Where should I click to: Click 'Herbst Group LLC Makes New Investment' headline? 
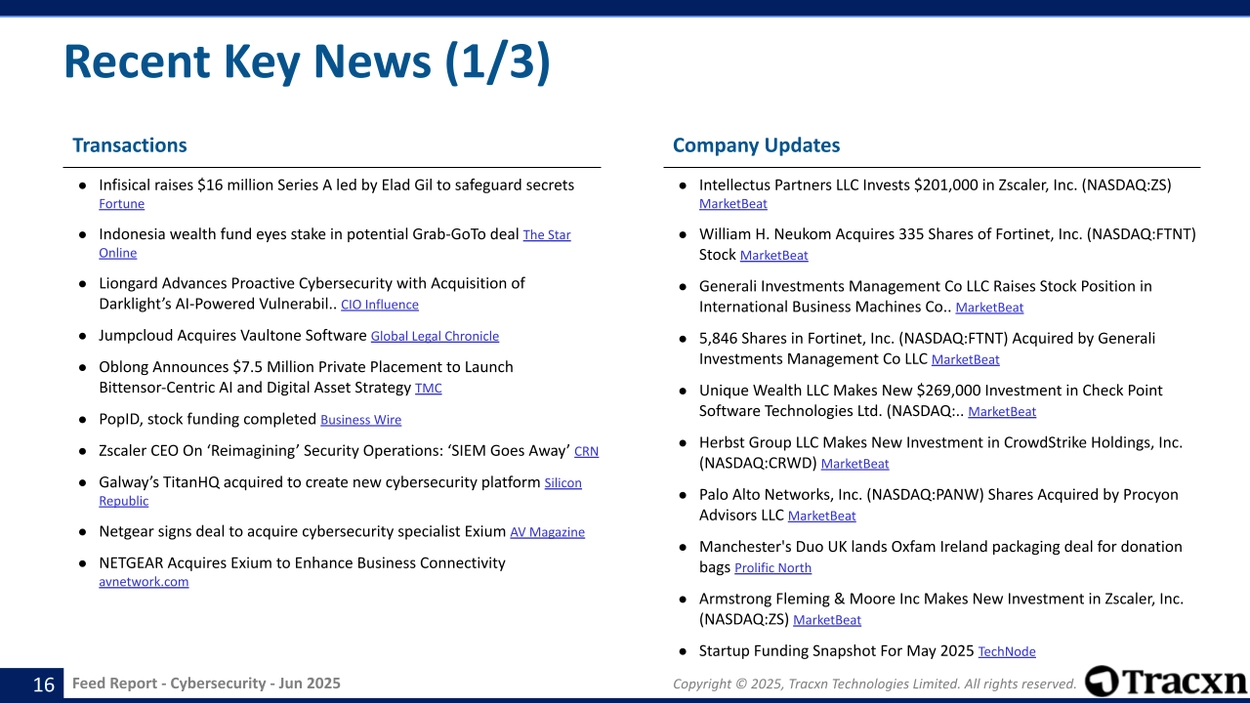(x=941, y=452)
